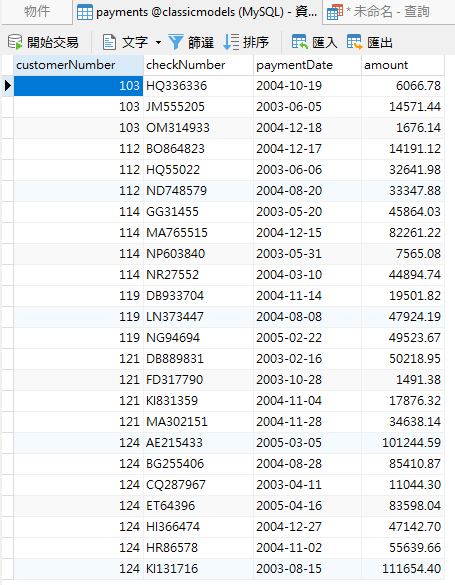Screen dimensions: 455x585
Task: Select check number DB889831
Action: [198, 359]
